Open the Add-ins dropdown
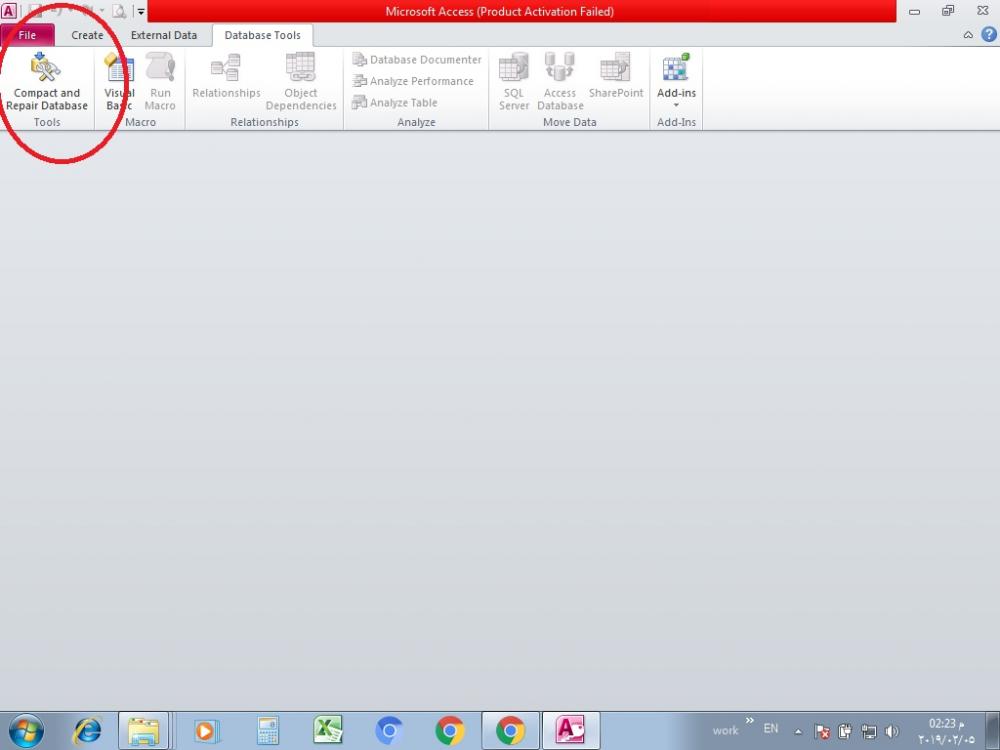Screen dimensions: 1000x750 (x=676, y=82)
